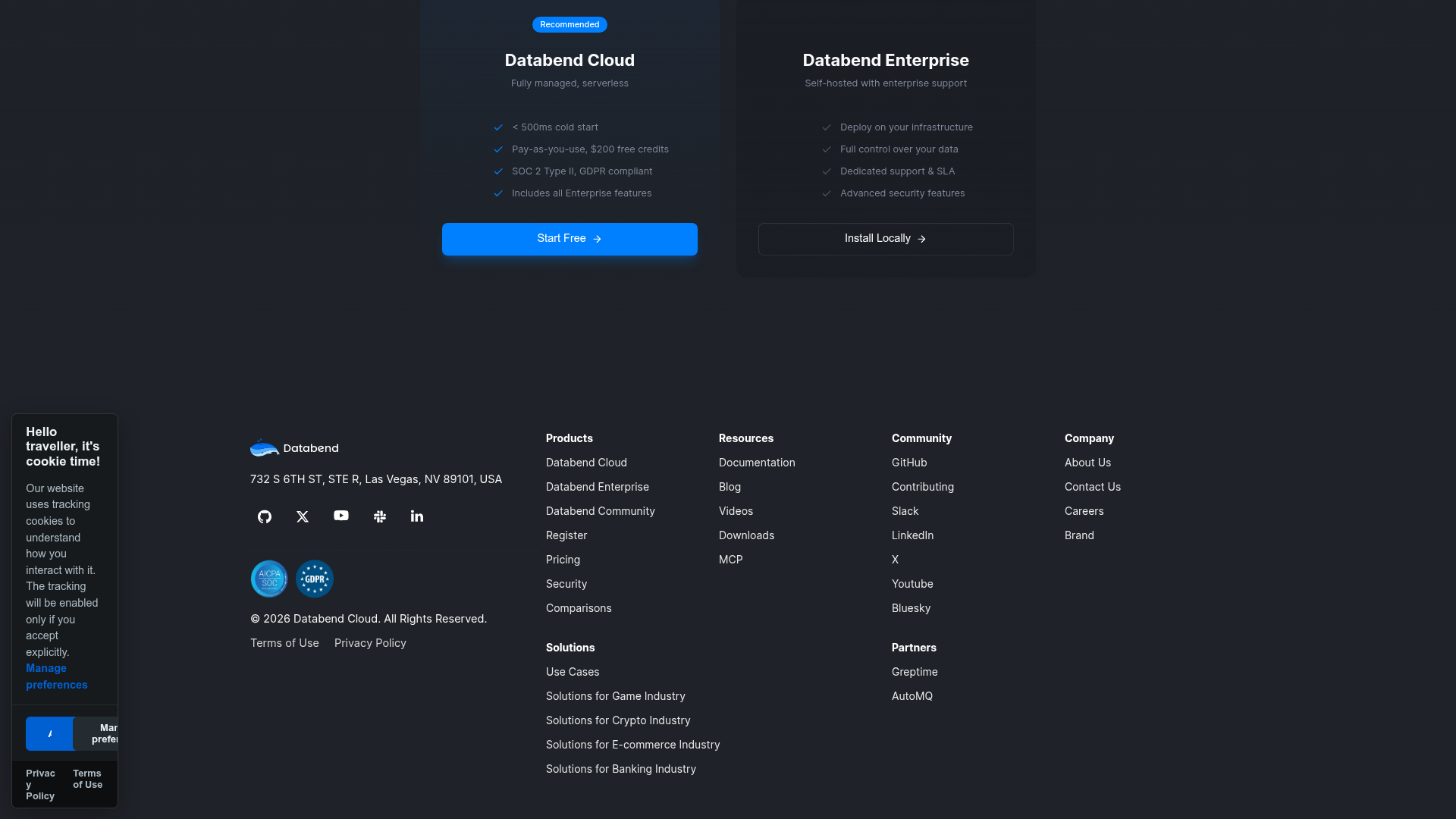Visit the Greptime partner link

coord(915,672)
